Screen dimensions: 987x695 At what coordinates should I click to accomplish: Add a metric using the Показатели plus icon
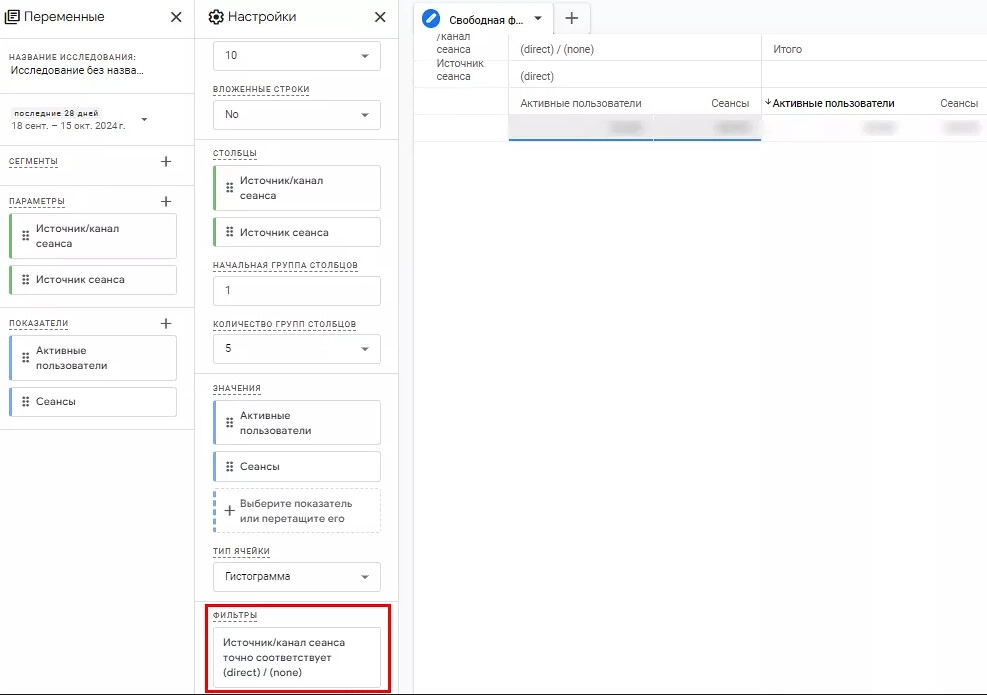pos(166,322)
